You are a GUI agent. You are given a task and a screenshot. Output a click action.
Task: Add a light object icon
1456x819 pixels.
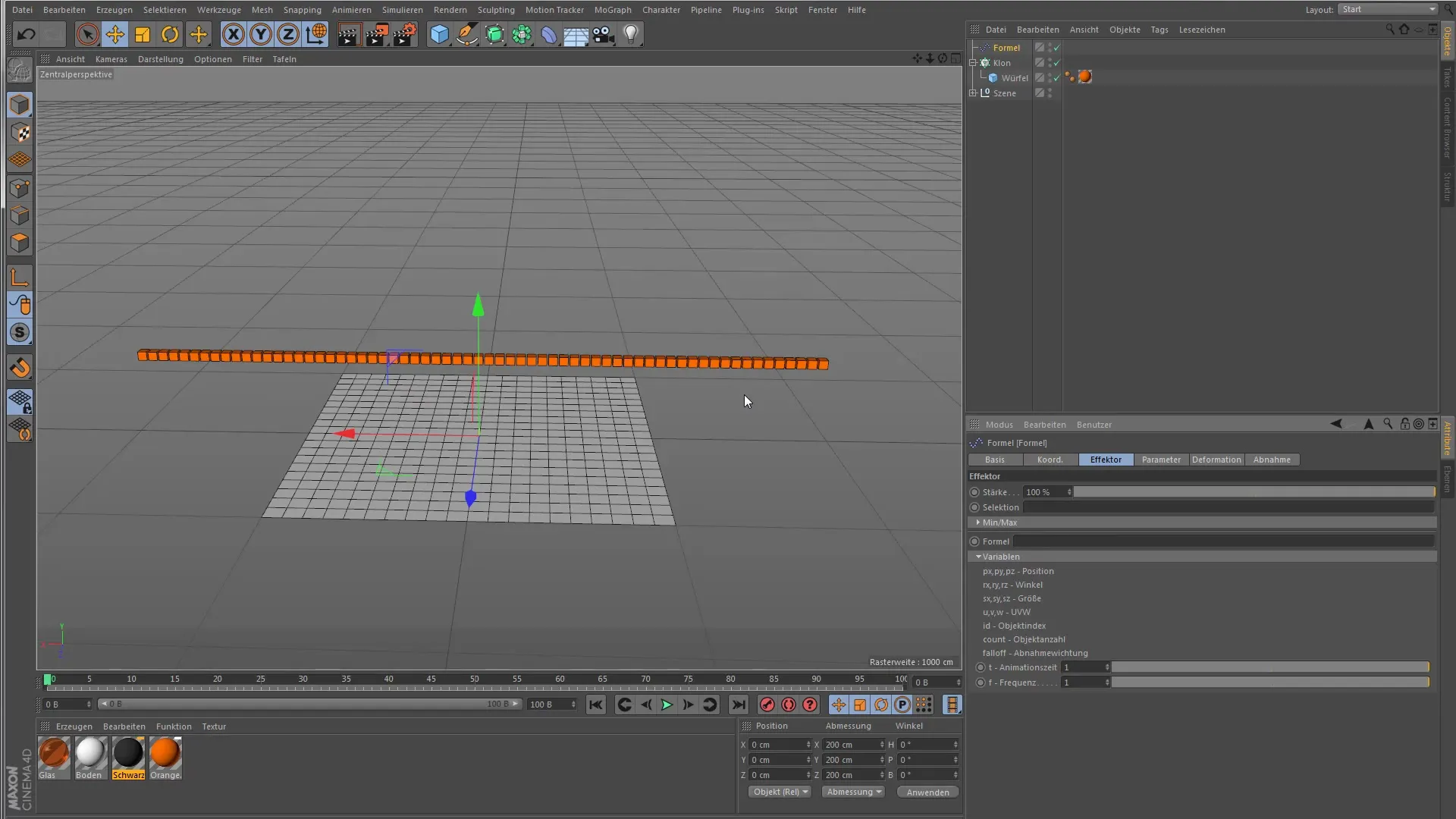coord(631,34)
